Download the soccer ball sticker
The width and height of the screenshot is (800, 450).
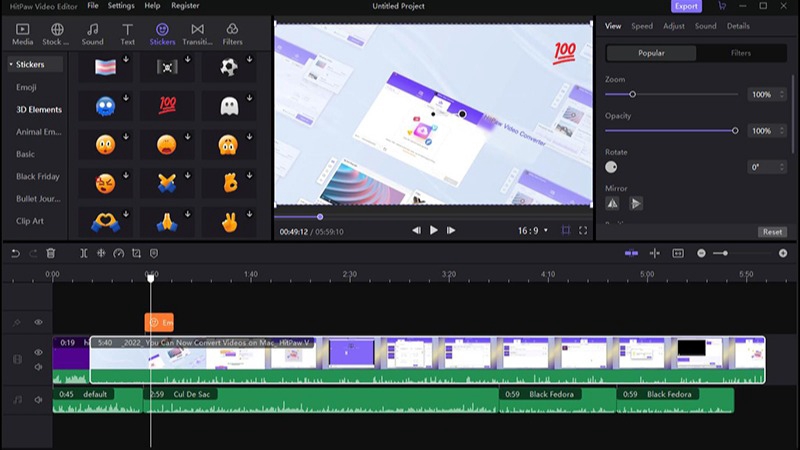249,59
